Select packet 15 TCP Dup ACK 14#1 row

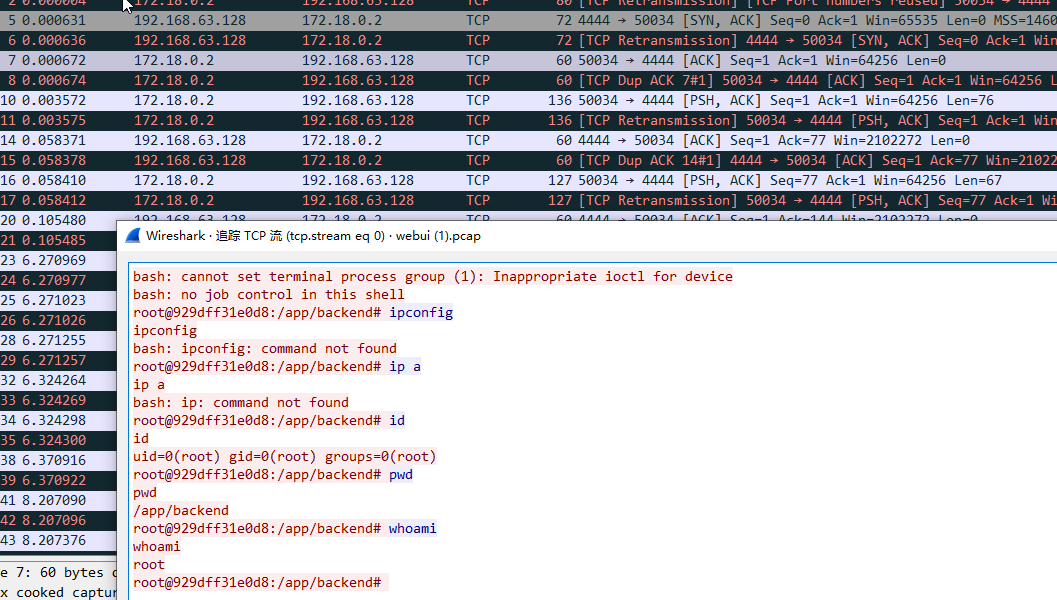pyautogui.click(x=528, y=160)
